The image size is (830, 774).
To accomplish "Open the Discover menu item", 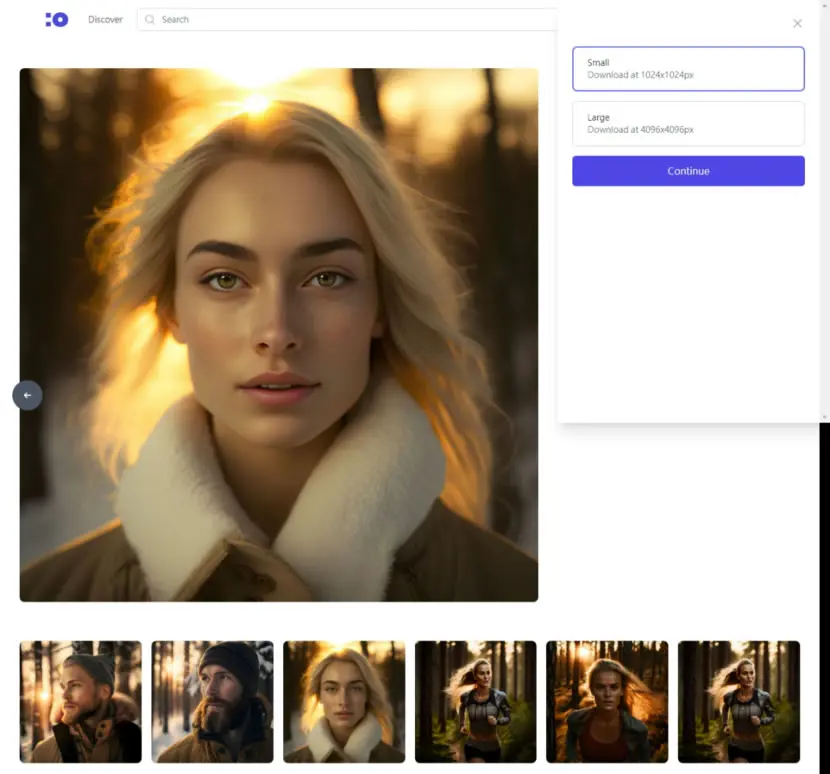I will [105, 20].
